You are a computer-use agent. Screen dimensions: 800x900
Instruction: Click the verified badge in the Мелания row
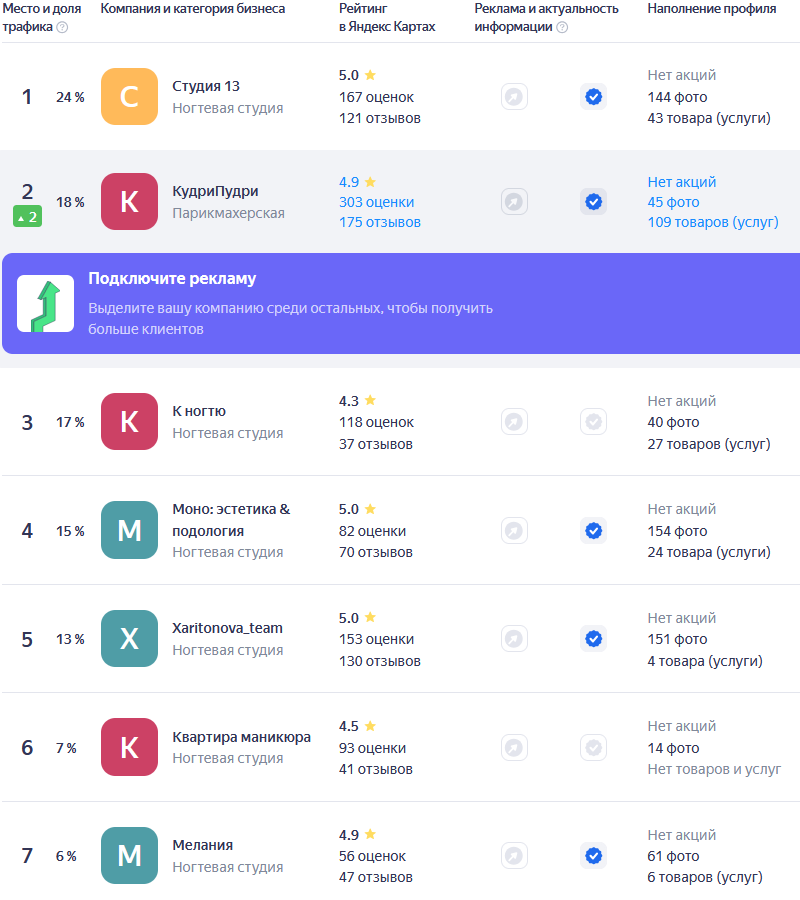tap(593, 856)
